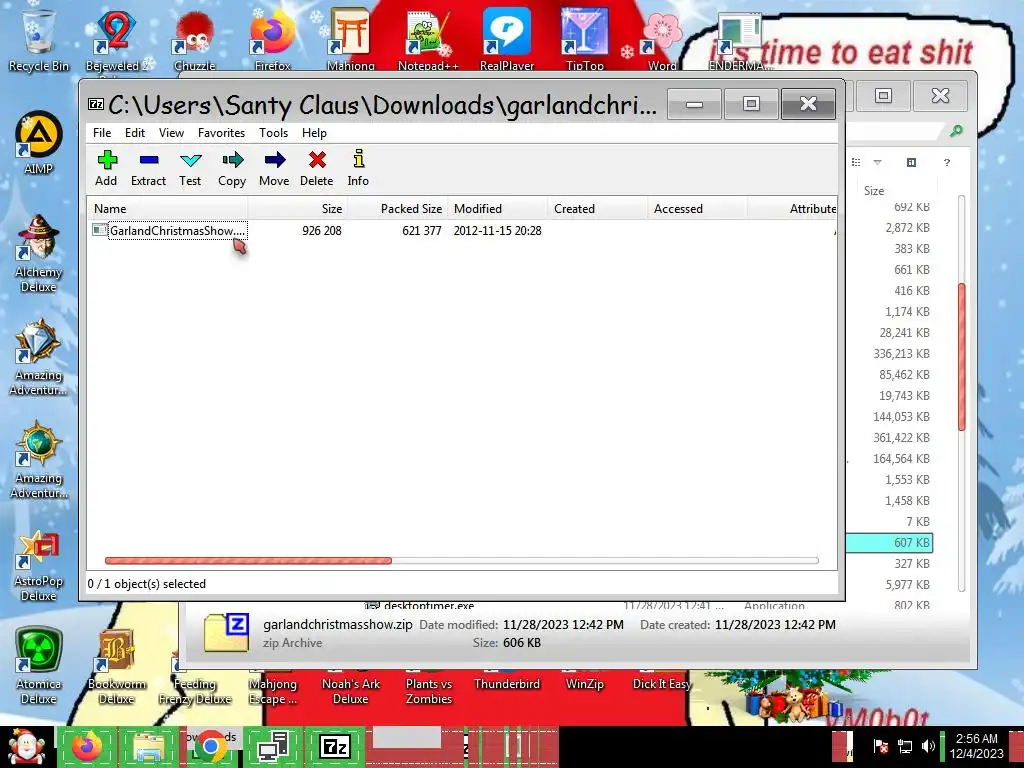Sort by the Modified column header
This screenshot has height=768, width=1024.
click(x=498, y=209)
